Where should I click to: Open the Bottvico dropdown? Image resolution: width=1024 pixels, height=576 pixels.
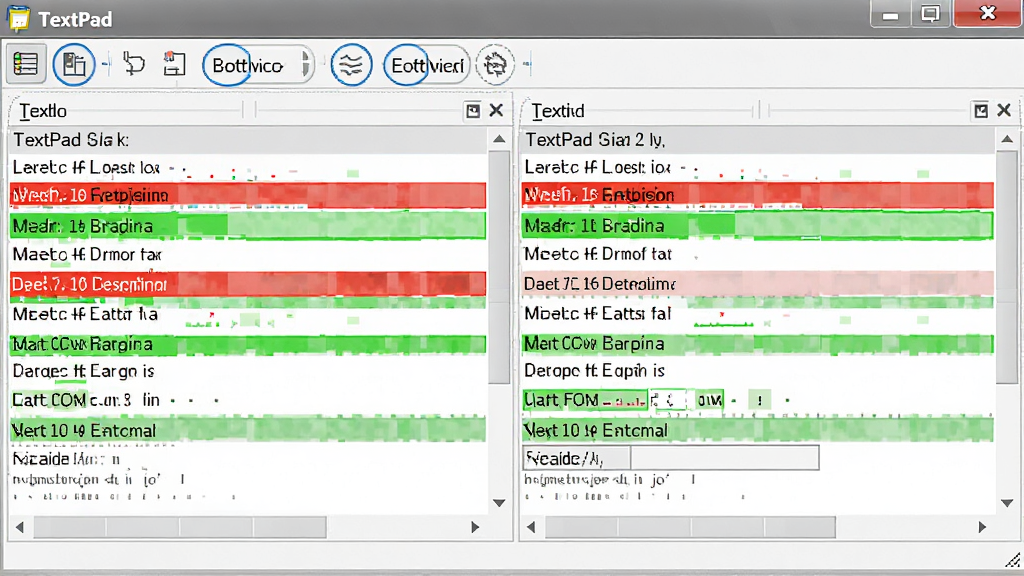(x=258, y=65)
